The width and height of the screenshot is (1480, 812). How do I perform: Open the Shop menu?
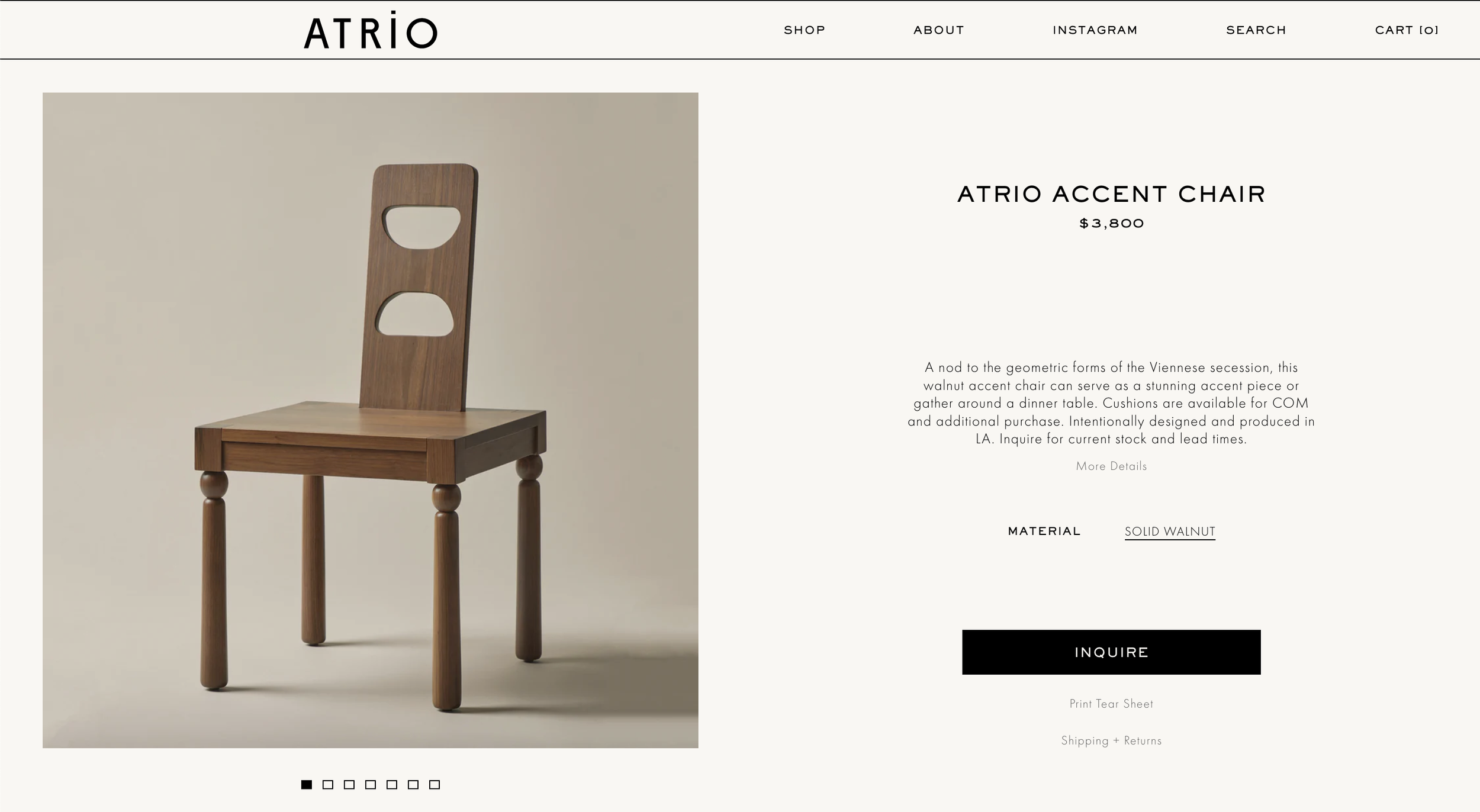point(805,30)
